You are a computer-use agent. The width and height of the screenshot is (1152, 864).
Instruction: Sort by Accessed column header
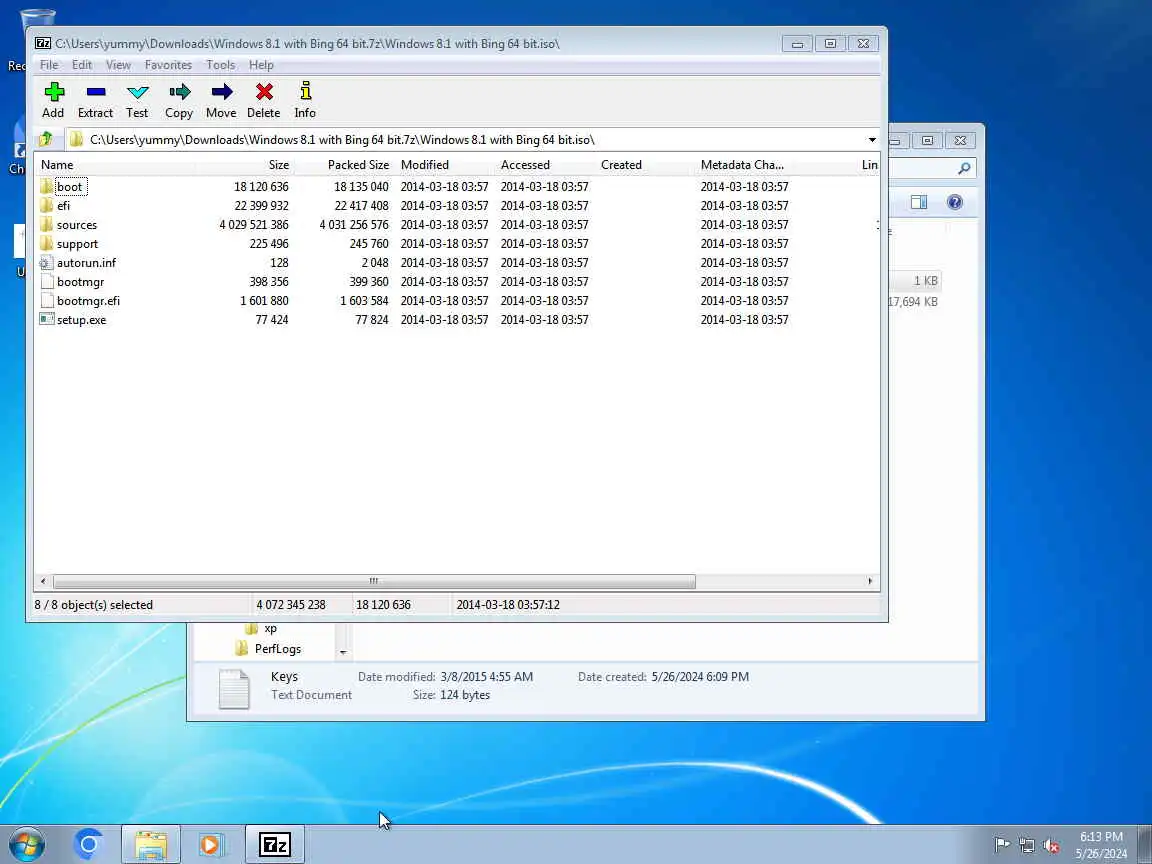(545, 165)
